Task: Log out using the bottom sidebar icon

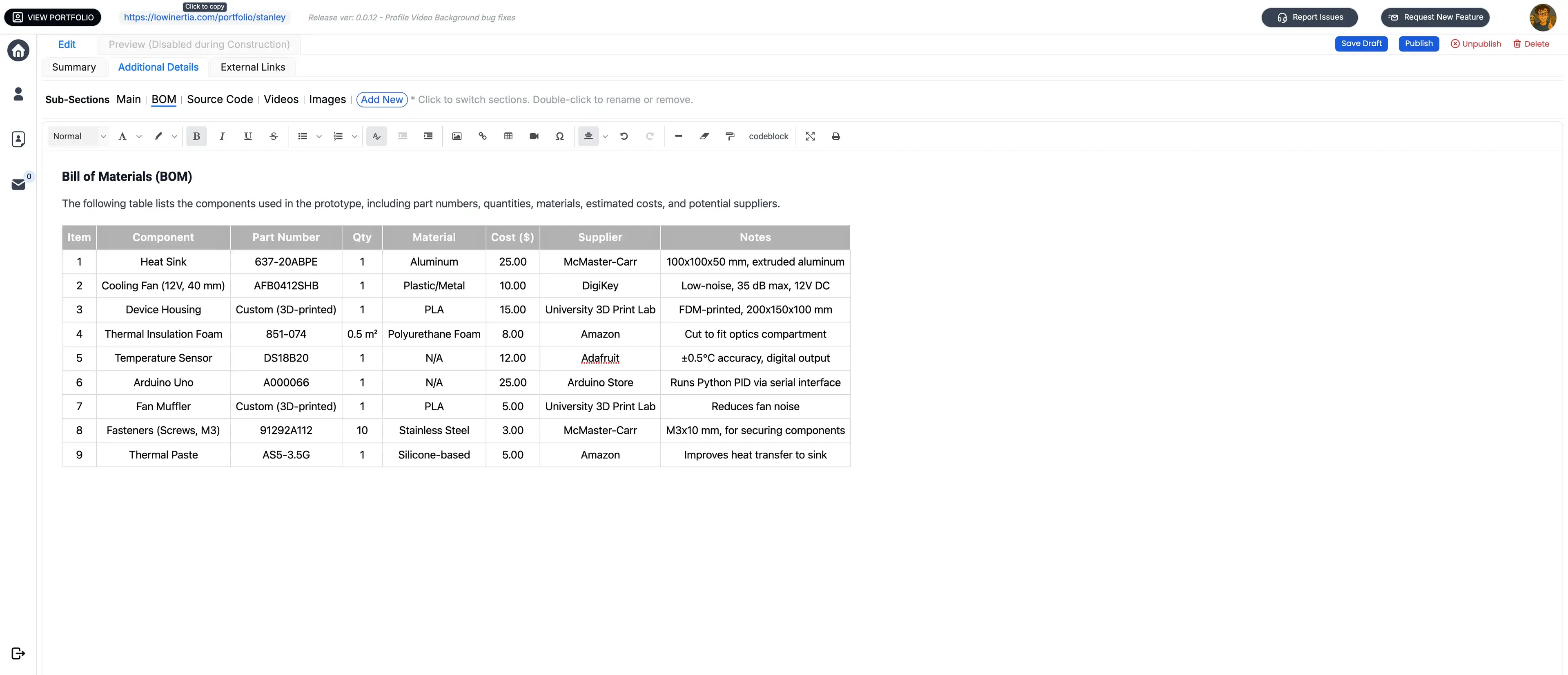Action: click(18, 653)
